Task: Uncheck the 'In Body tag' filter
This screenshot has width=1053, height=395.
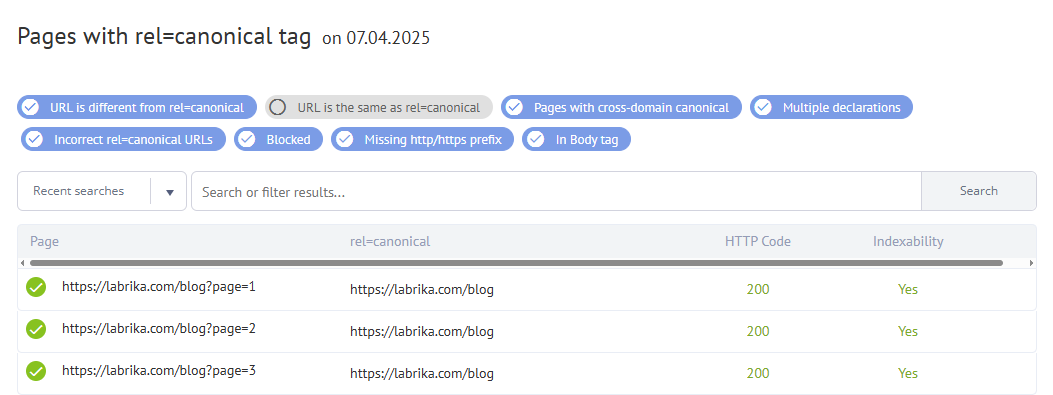Action: point(576,140)
